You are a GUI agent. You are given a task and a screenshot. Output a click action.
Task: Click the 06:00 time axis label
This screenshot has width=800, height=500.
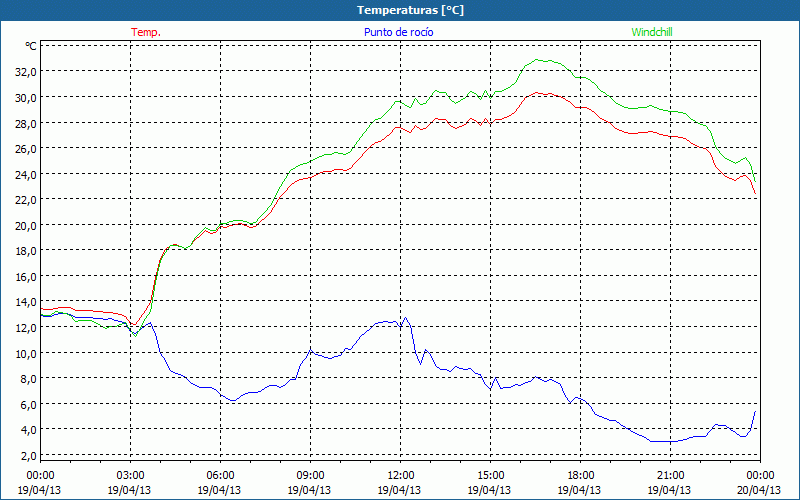220,475
